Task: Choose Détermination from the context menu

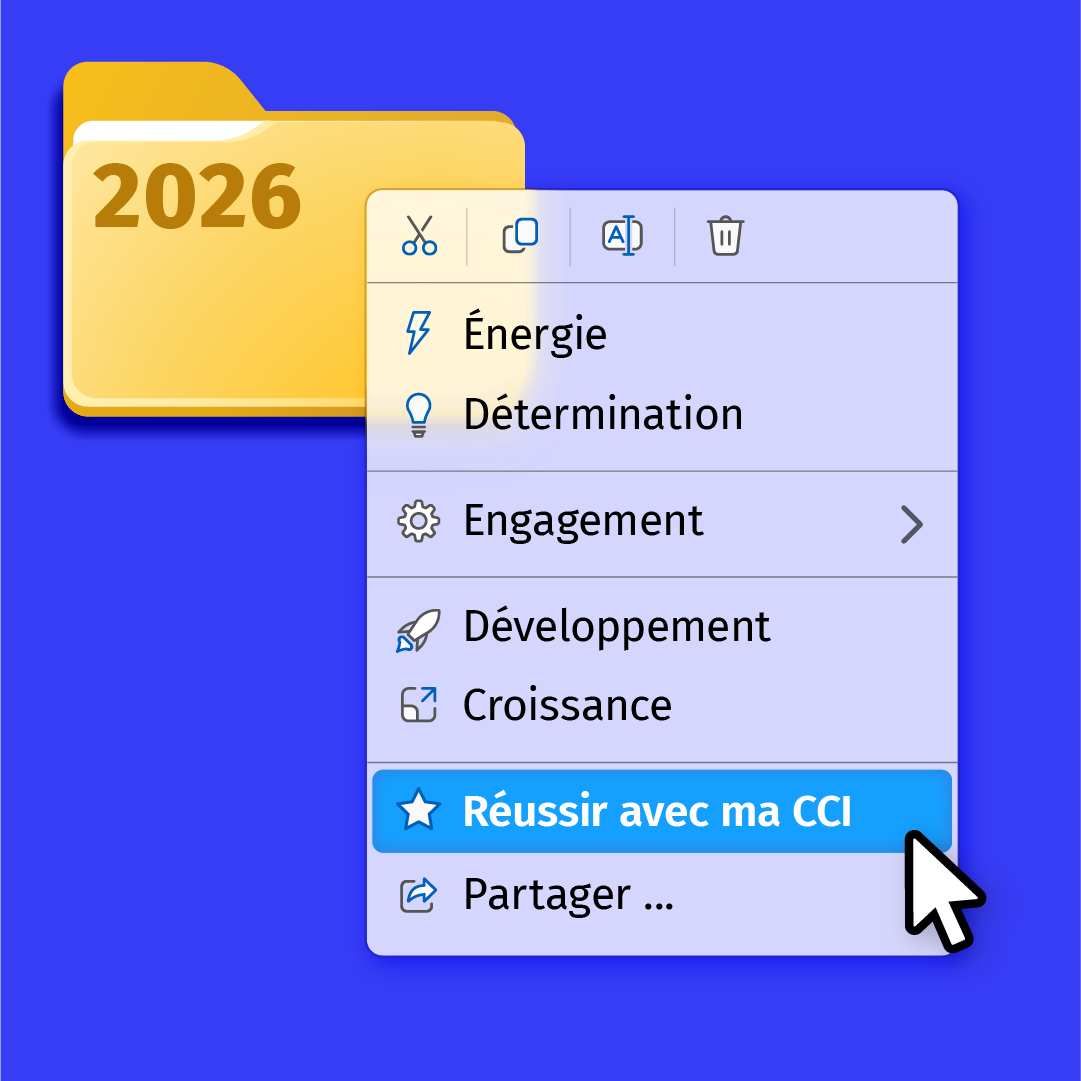Action: click(x=603, y=414)
